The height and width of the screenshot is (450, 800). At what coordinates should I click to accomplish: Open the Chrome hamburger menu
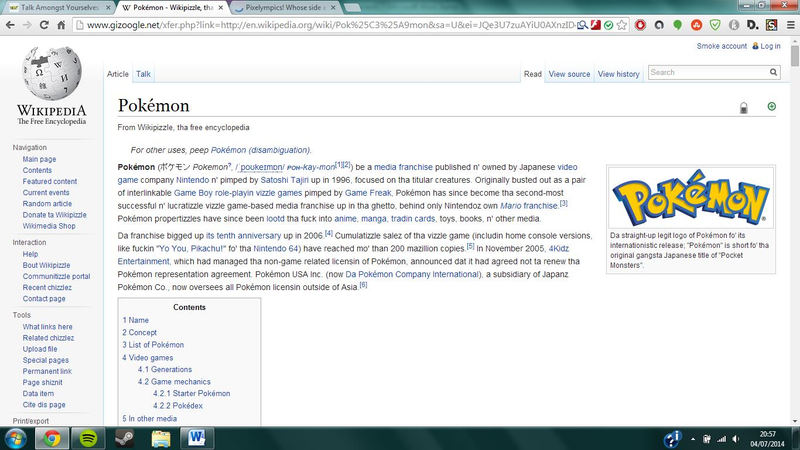[x=790, y=25]
